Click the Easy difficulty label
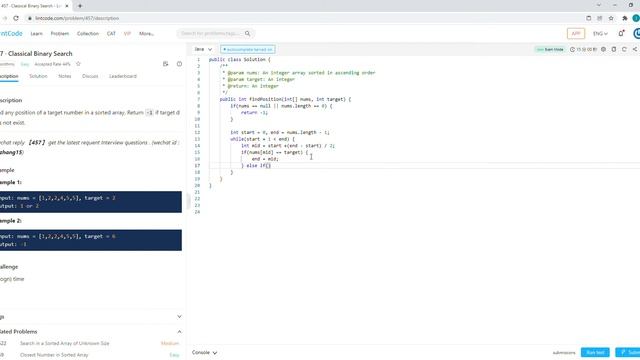 pyautogui.click(x=25, y=64)
